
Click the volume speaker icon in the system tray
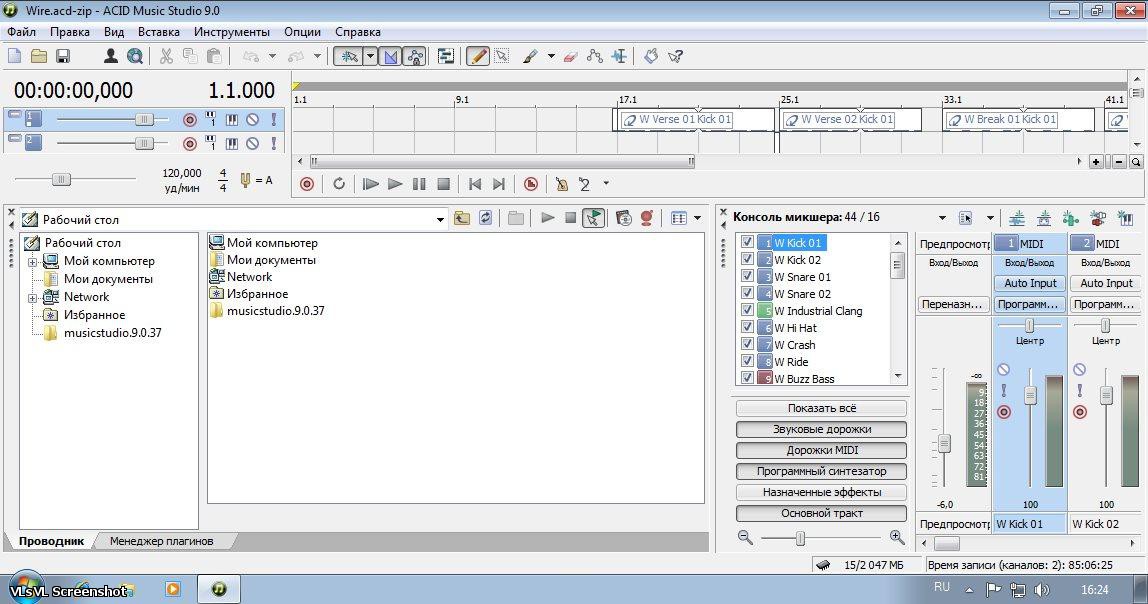pyautogui.click(x=1041, y=589)
